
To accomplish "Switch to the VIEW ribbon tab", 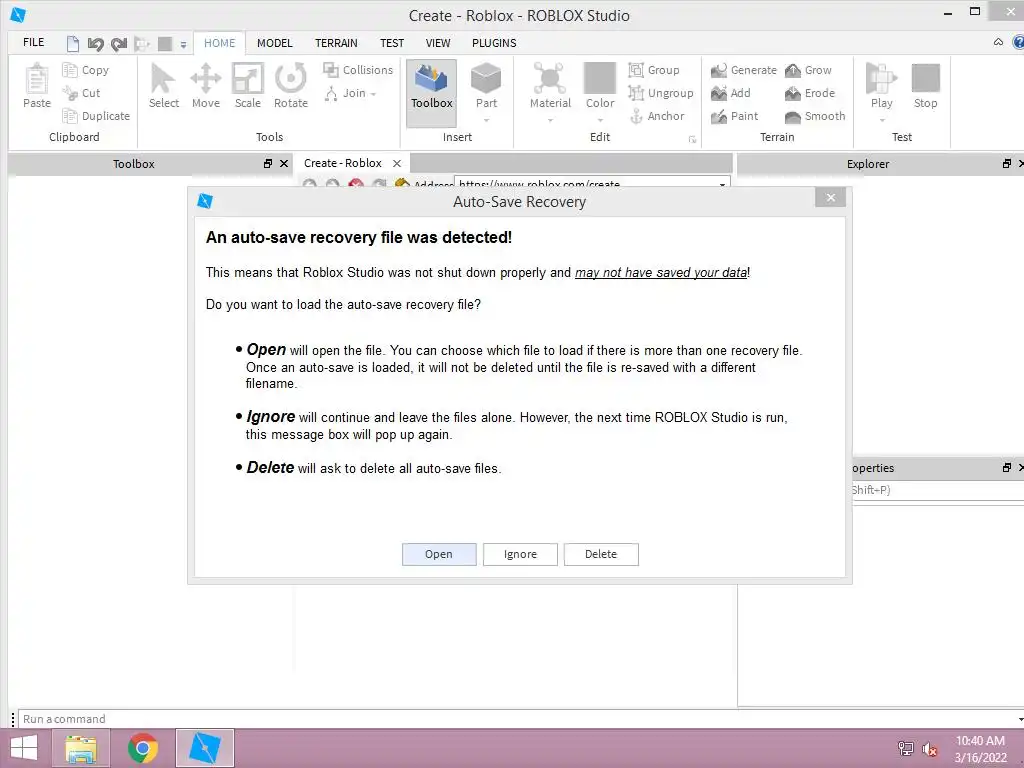I will [x=438, y=42].
